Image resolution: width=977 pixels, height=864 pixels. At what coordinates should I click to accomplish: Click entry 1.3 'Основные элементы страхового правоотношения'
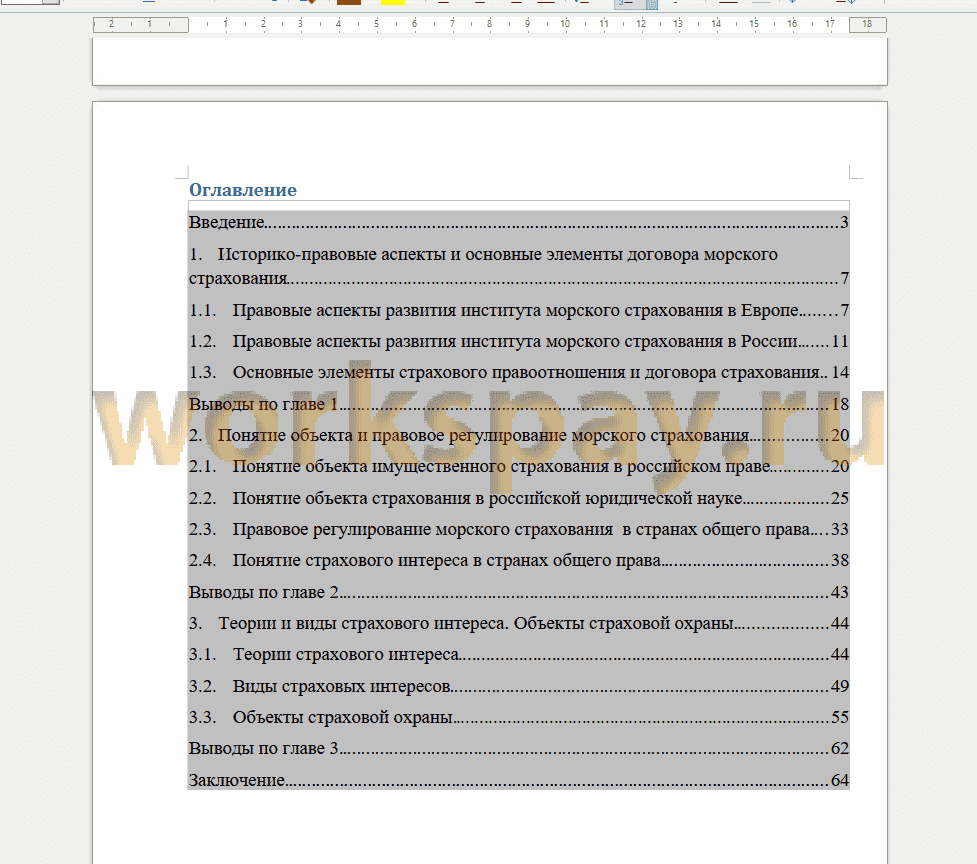[x=518, y=373]
